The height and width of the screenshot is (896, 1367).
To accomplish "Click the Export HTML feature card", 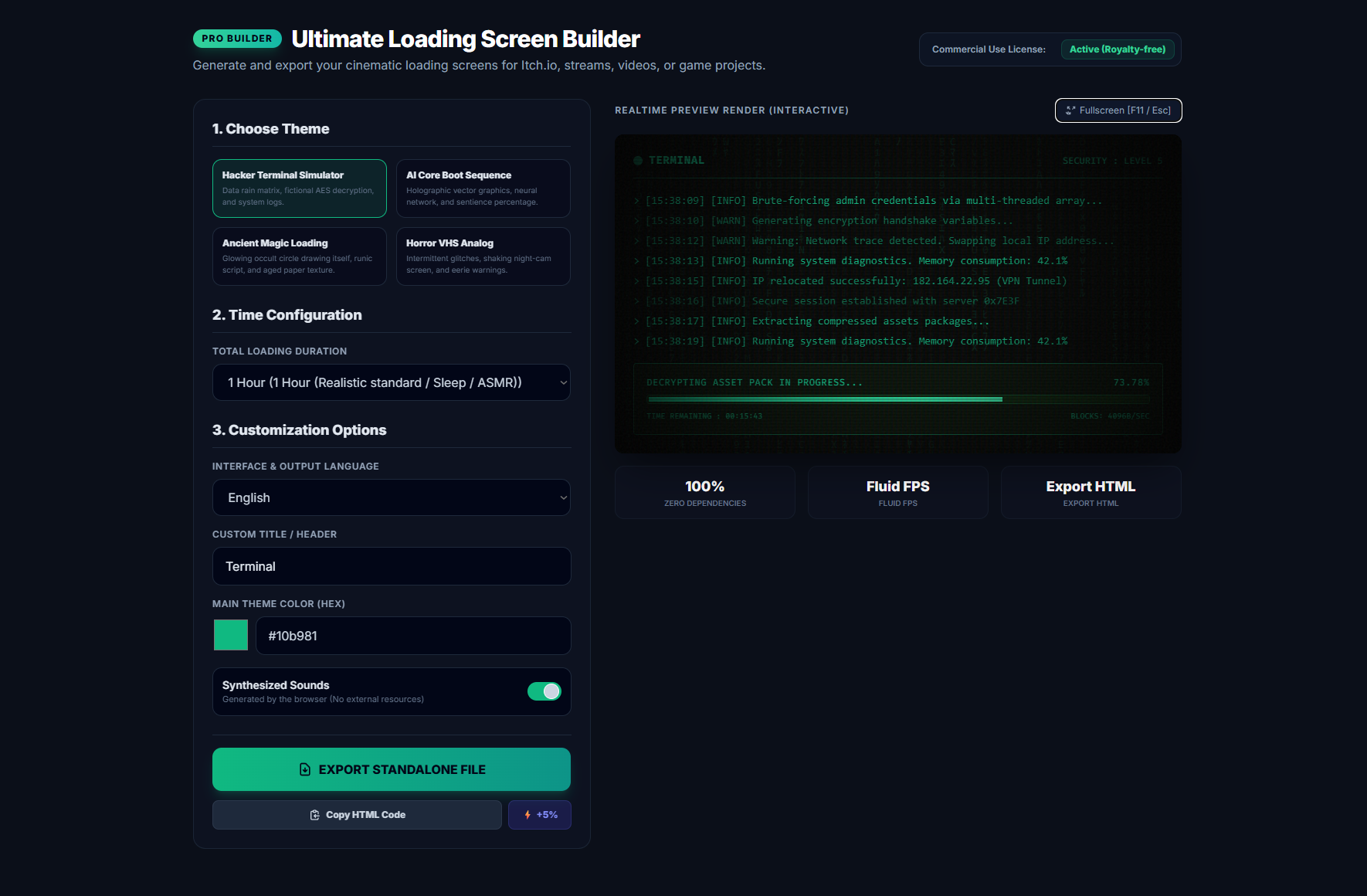I will (x=1091, y=492).
